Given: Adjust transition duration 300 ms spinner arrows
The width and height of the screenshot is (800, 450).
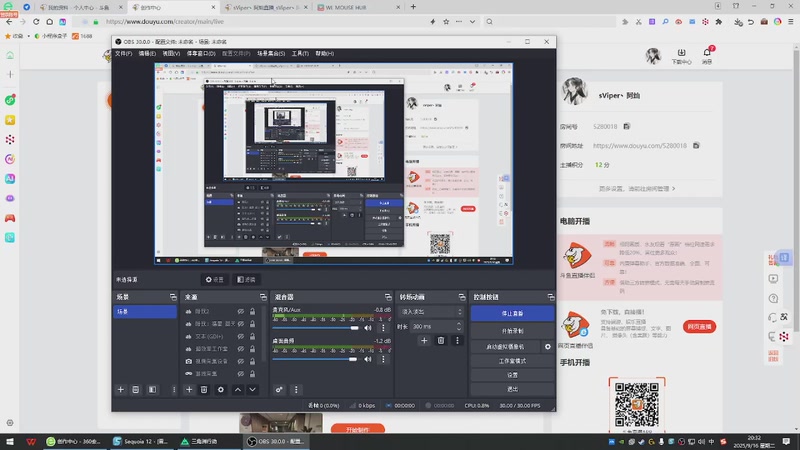Looking at the screenshot, I should [x=459, y=326].
